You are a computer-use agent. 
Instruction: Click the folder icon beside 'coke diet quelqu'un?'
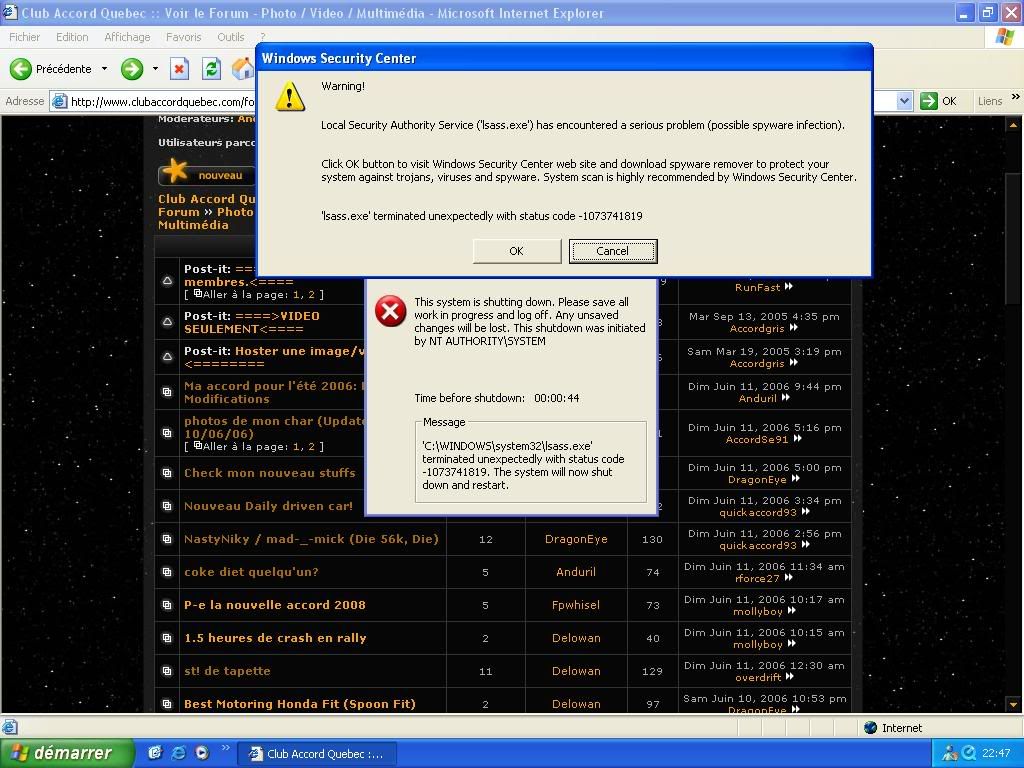[167, 572]
